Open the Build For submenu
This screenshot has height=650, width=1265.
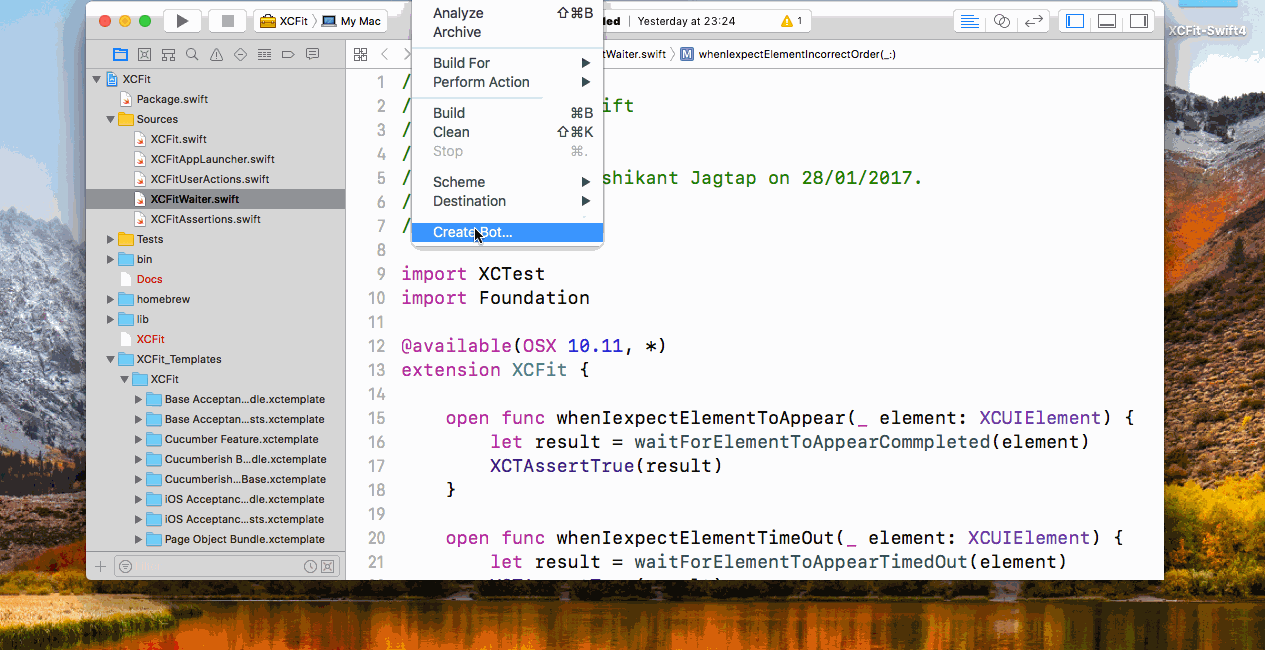point(461,63)
